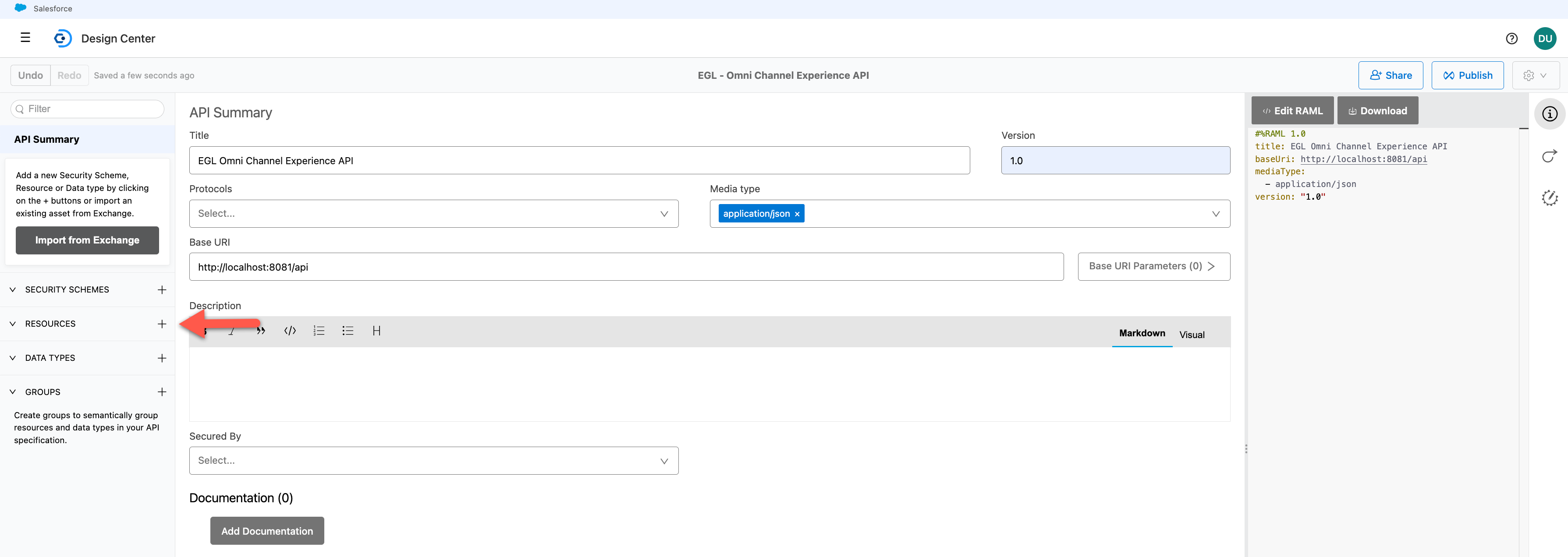The height and width of the screenshot is (557, 1568).
Task: Click into the Filter search field
Action: pos(91,109)
